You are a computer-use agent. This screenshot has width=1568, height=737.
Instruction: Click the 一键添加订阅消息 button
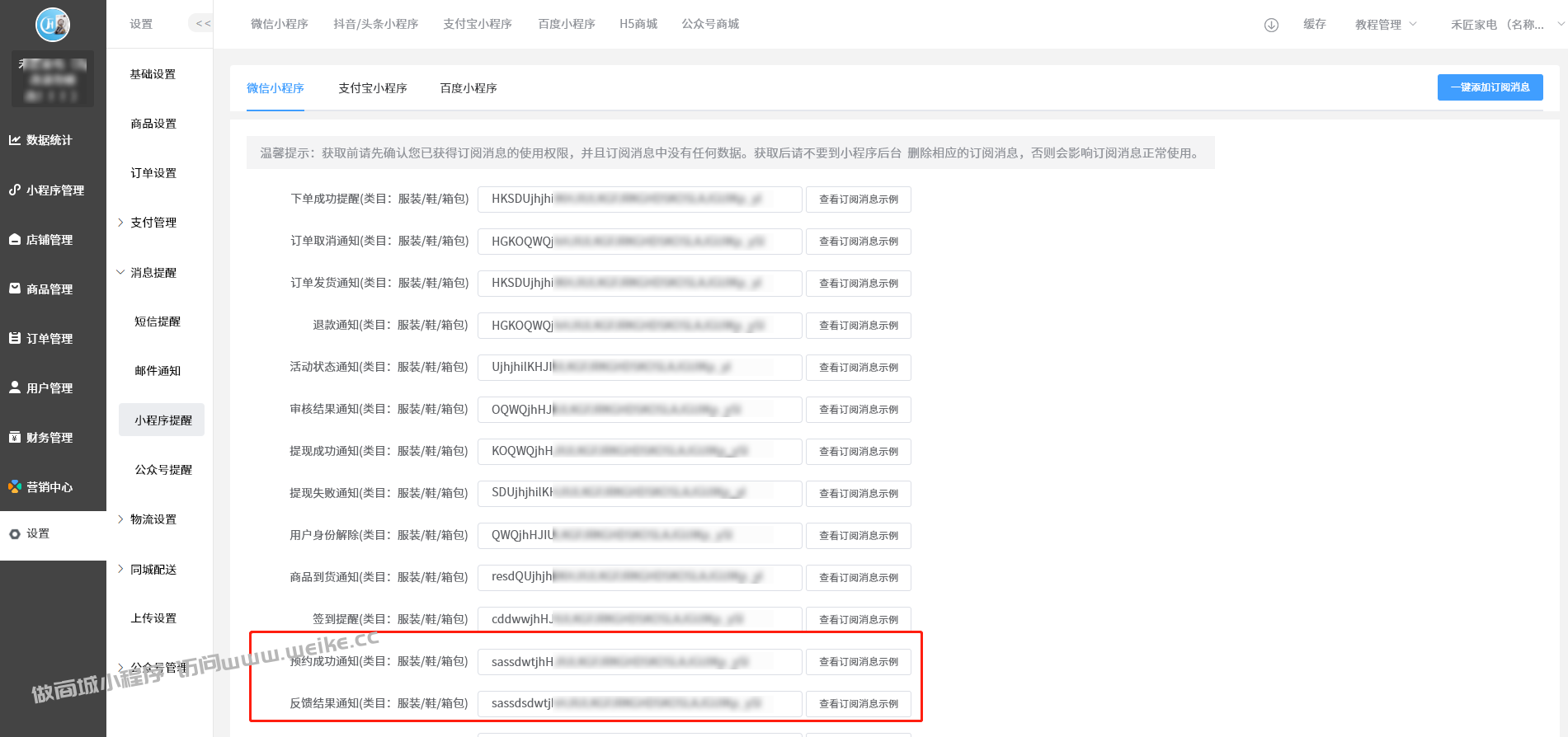(x=1490, y=87)
